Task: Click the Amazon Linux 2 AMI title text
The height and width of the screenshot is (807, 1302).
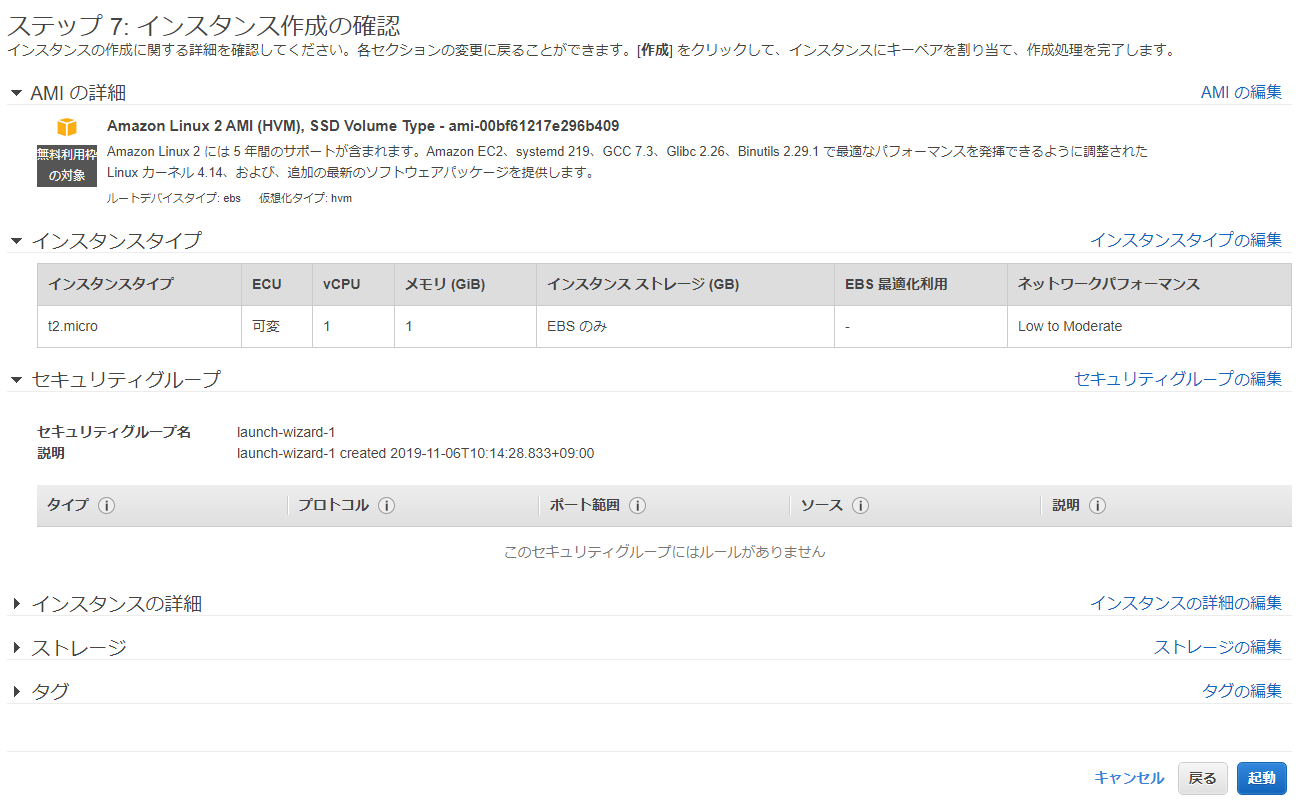Action: pos(363,126)
